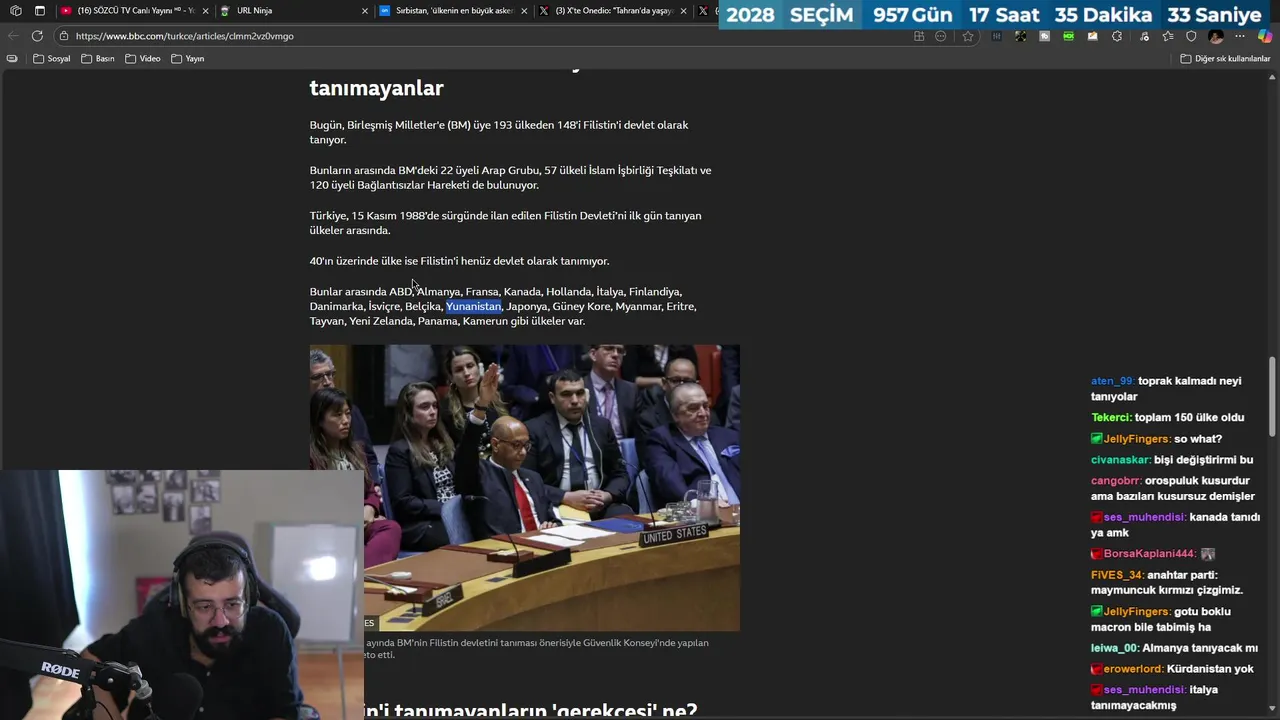
Task: Open the Yayın bookmarks folder
Action: tap(188, 59)
